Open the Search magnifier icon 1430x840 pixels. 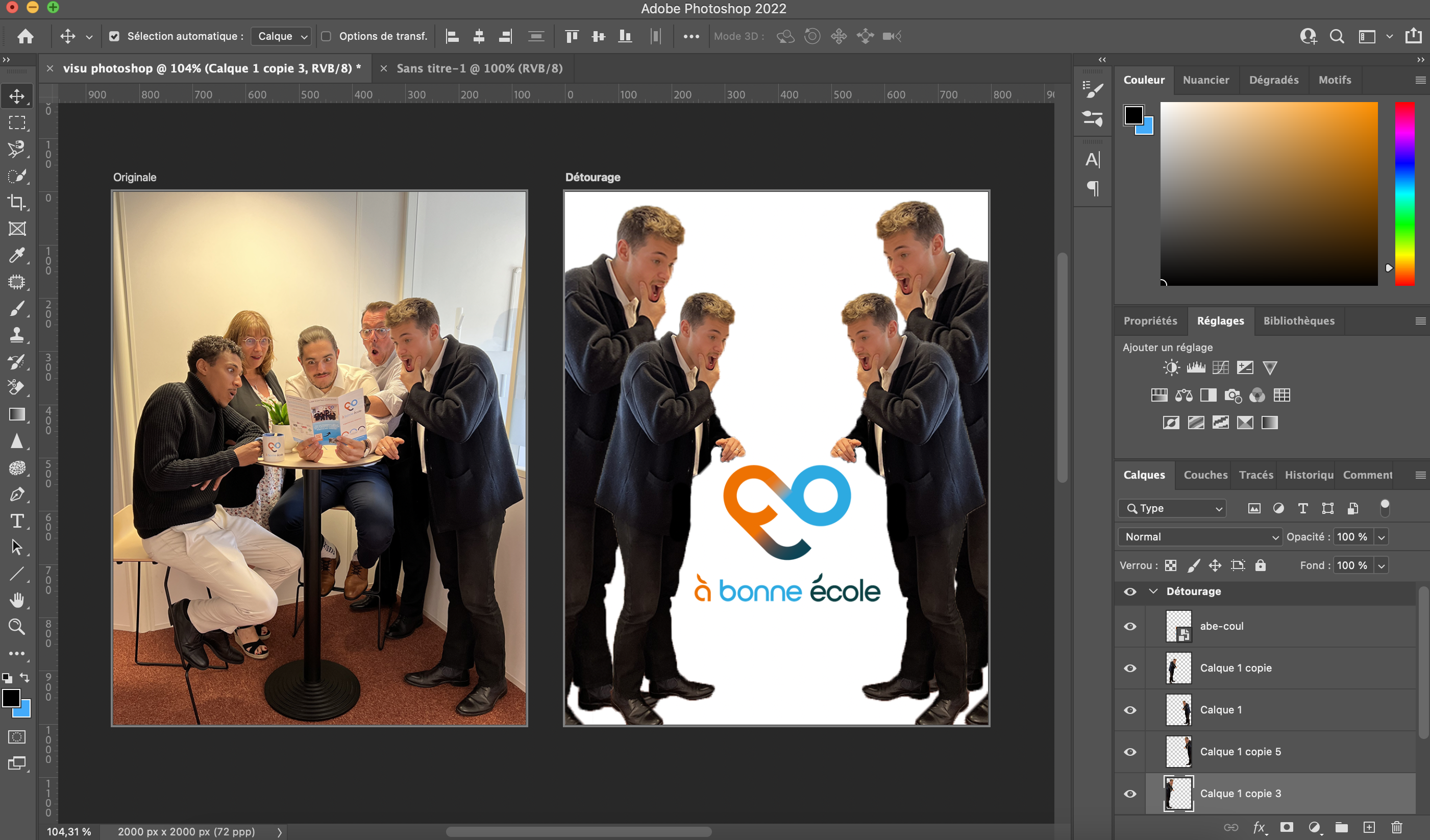coord(1337,36)
